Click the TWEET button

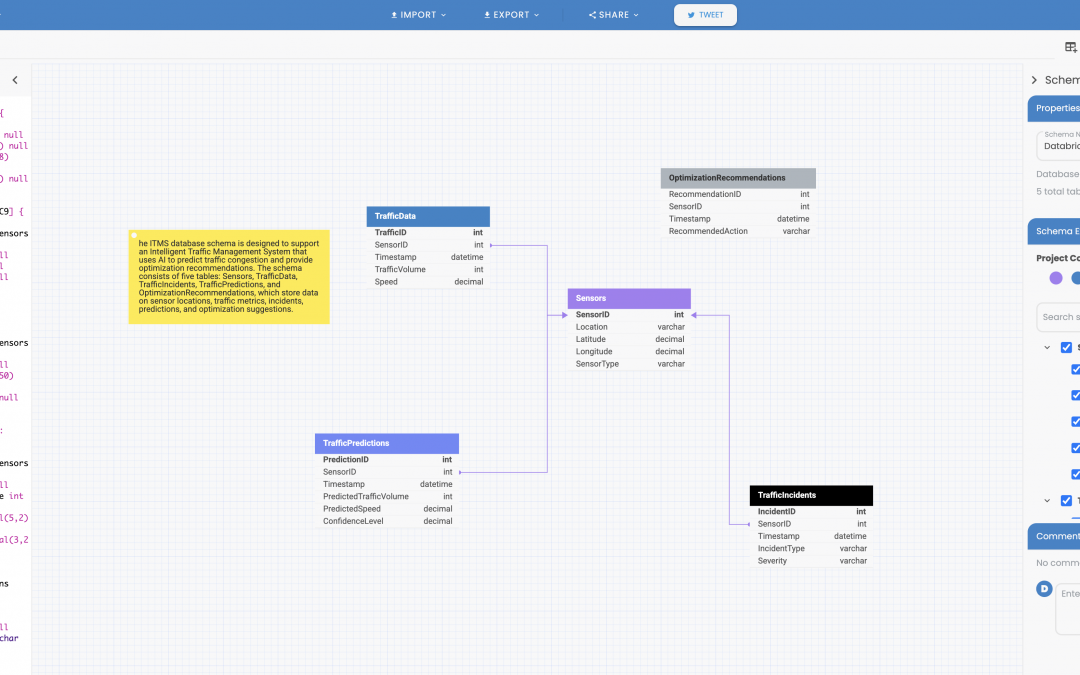coord(705,15)
